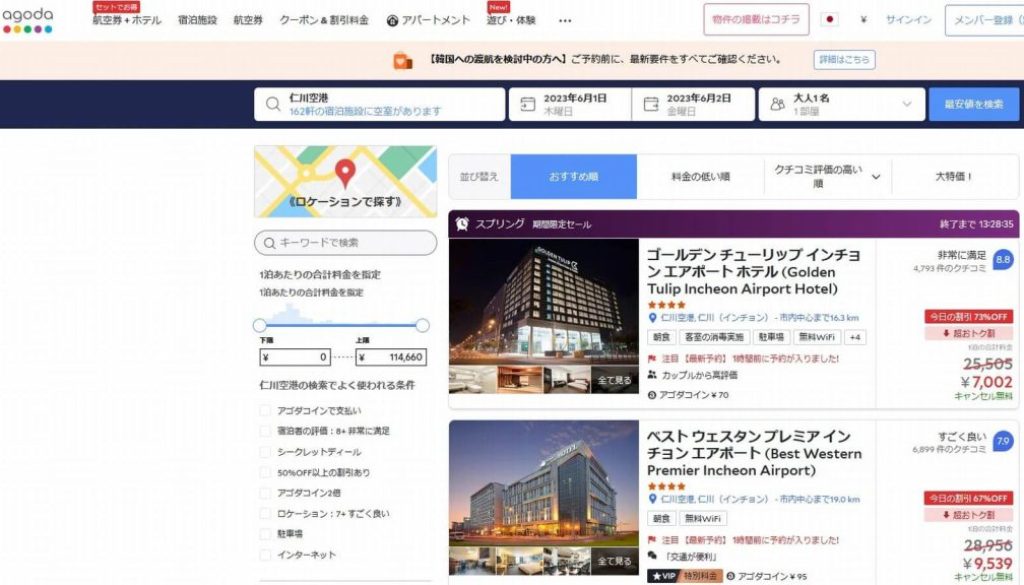Expand the 大人1名 guests dropdown
Viewport: 1024px width, 585px height.
(906, 104)
